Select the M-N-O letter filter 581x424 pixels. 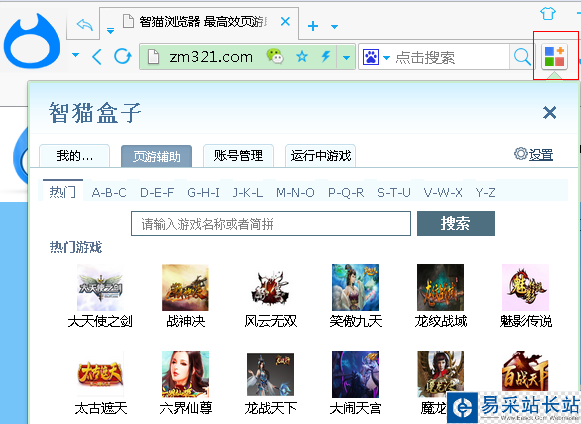pos(295,193)
